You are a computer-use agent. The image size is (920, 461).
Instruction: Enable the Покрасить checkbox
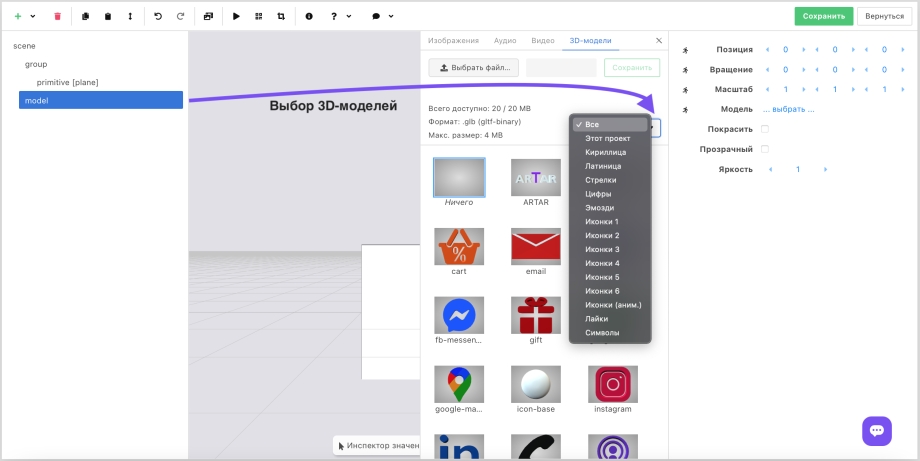click(765, 129)
